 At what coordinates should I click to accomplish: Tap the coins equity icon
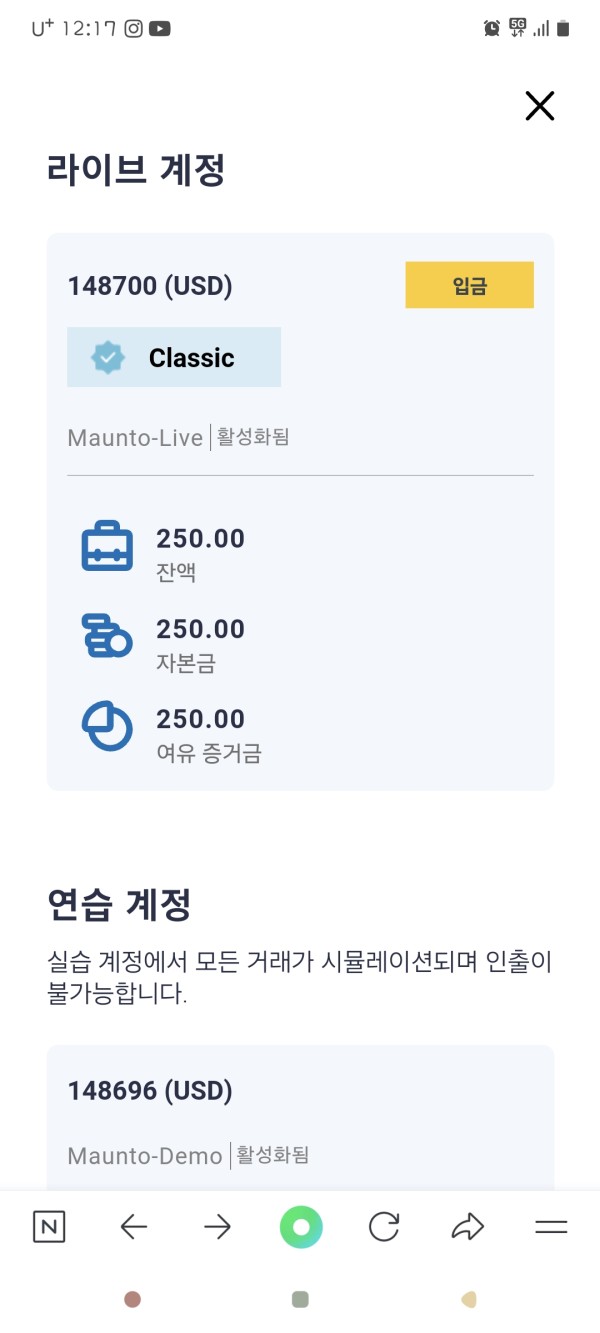point(106,636)
